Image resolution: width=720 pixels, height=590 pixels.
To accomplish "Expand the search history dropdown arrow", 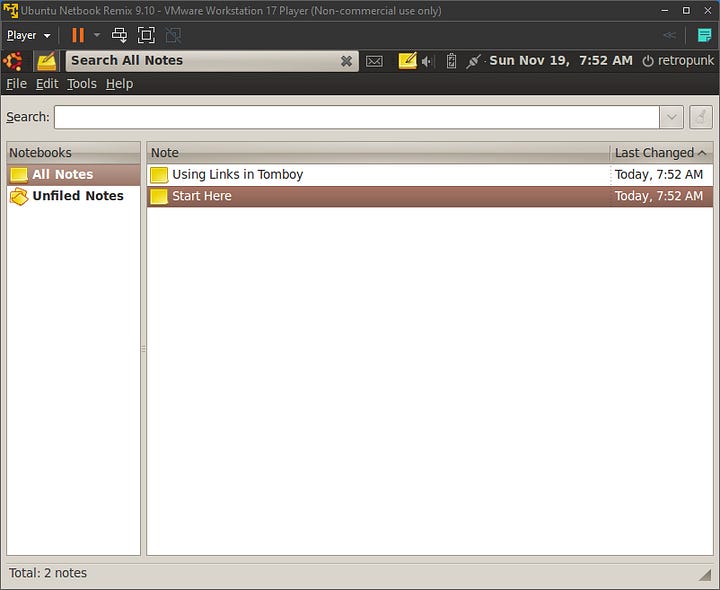I will tap(671, 117).
